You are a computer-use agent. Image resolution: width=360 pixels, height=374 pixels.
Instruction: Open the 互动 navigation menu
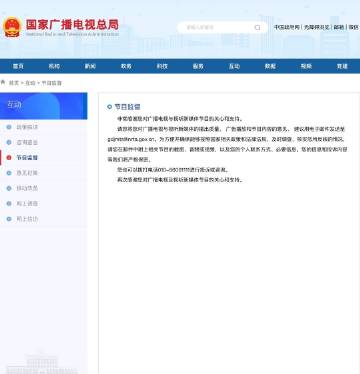pos(234,66)
